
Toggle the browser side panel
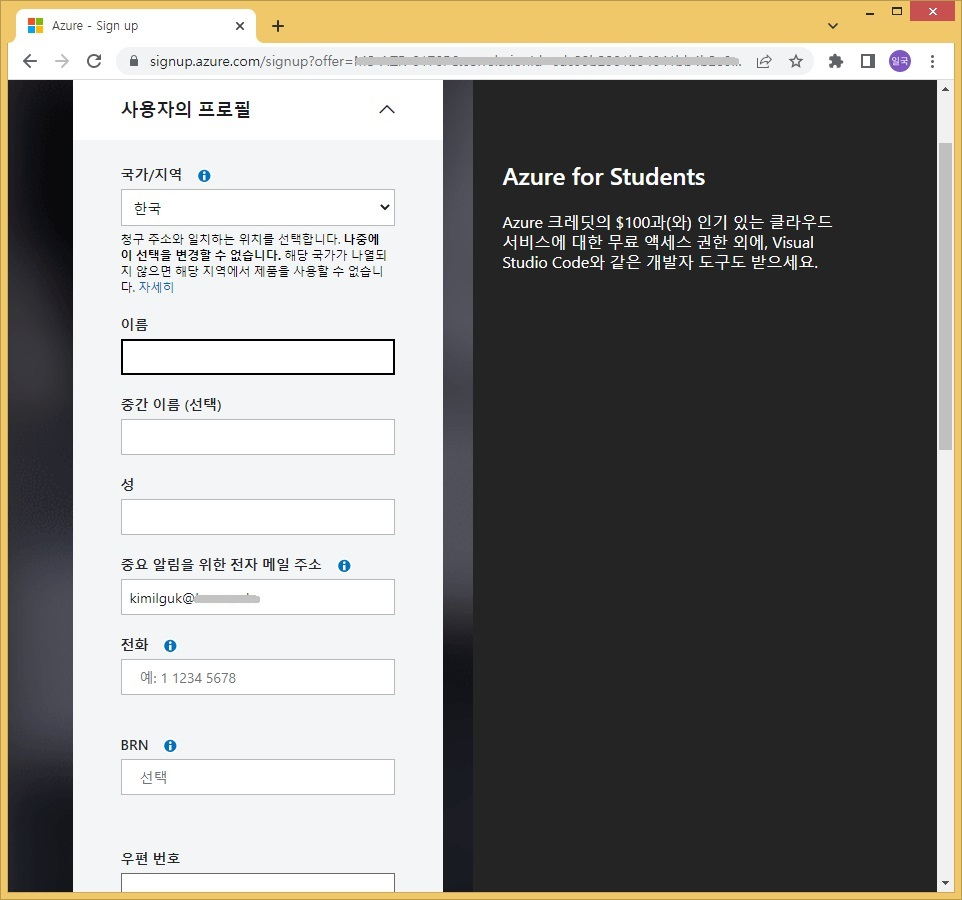(868, 61)
